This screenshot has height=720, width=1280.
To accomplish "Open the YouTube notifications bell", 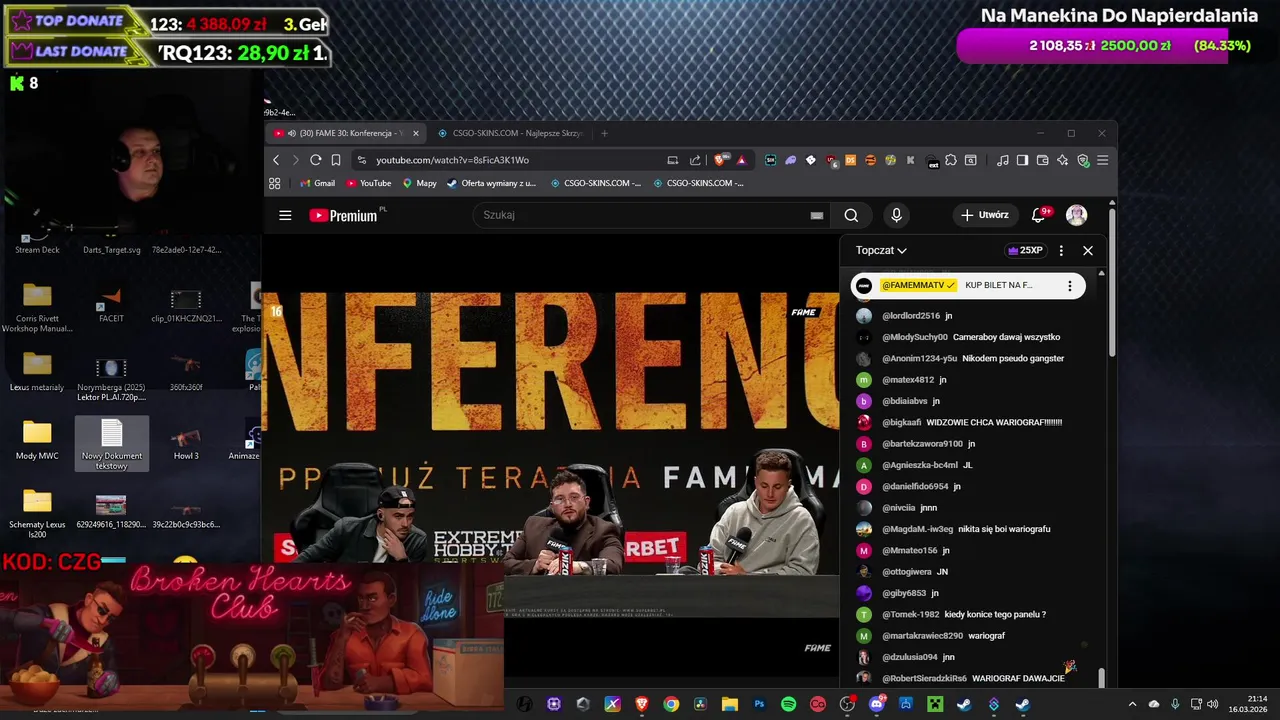I will pyautogui.click(x=1038, y=215).
